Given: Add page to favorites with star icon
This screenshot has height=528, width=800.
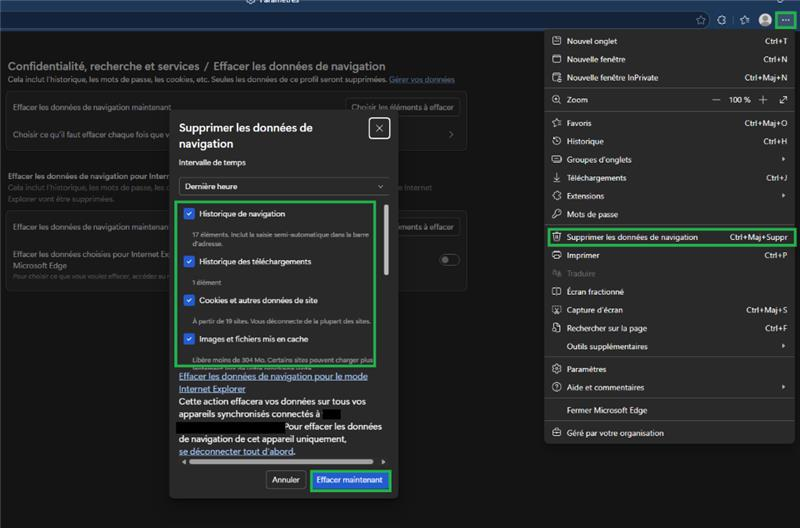Looking at the screenshot, I should pos(701,20).
